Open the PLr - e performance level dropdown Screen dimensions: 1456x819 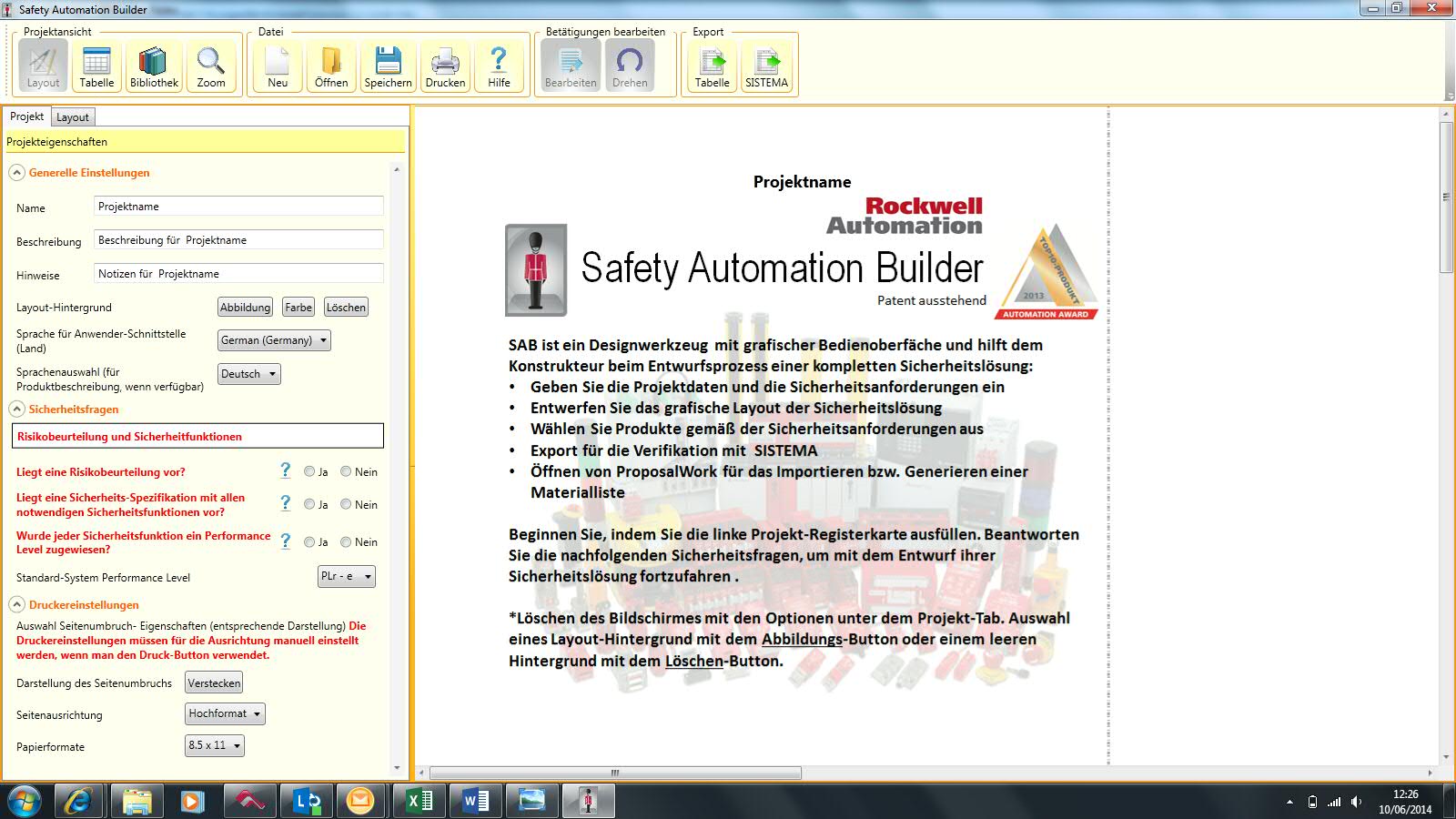pos(347,576)
